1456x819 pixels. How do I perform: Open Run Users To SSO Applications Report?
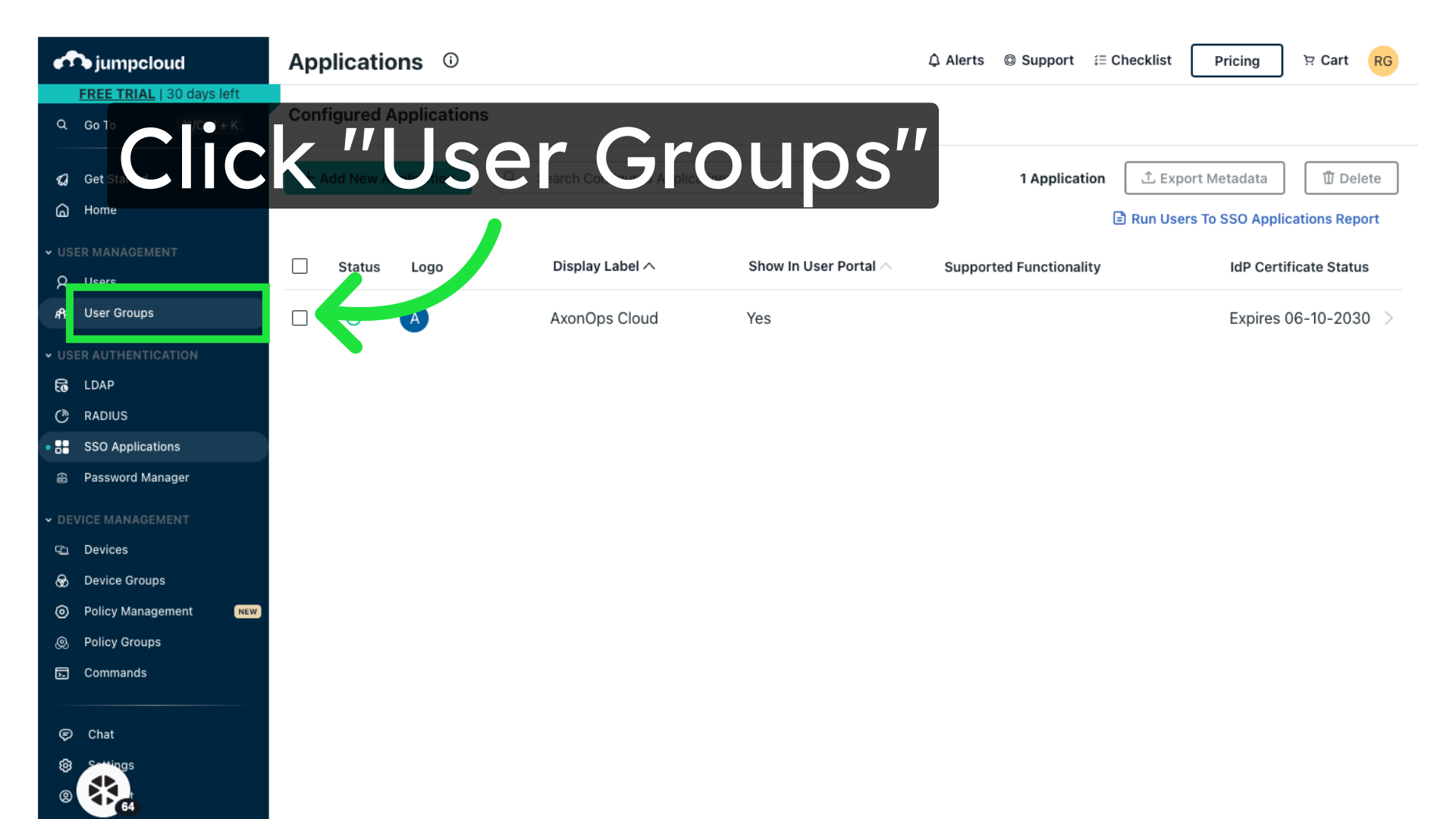pos(1254,219)
